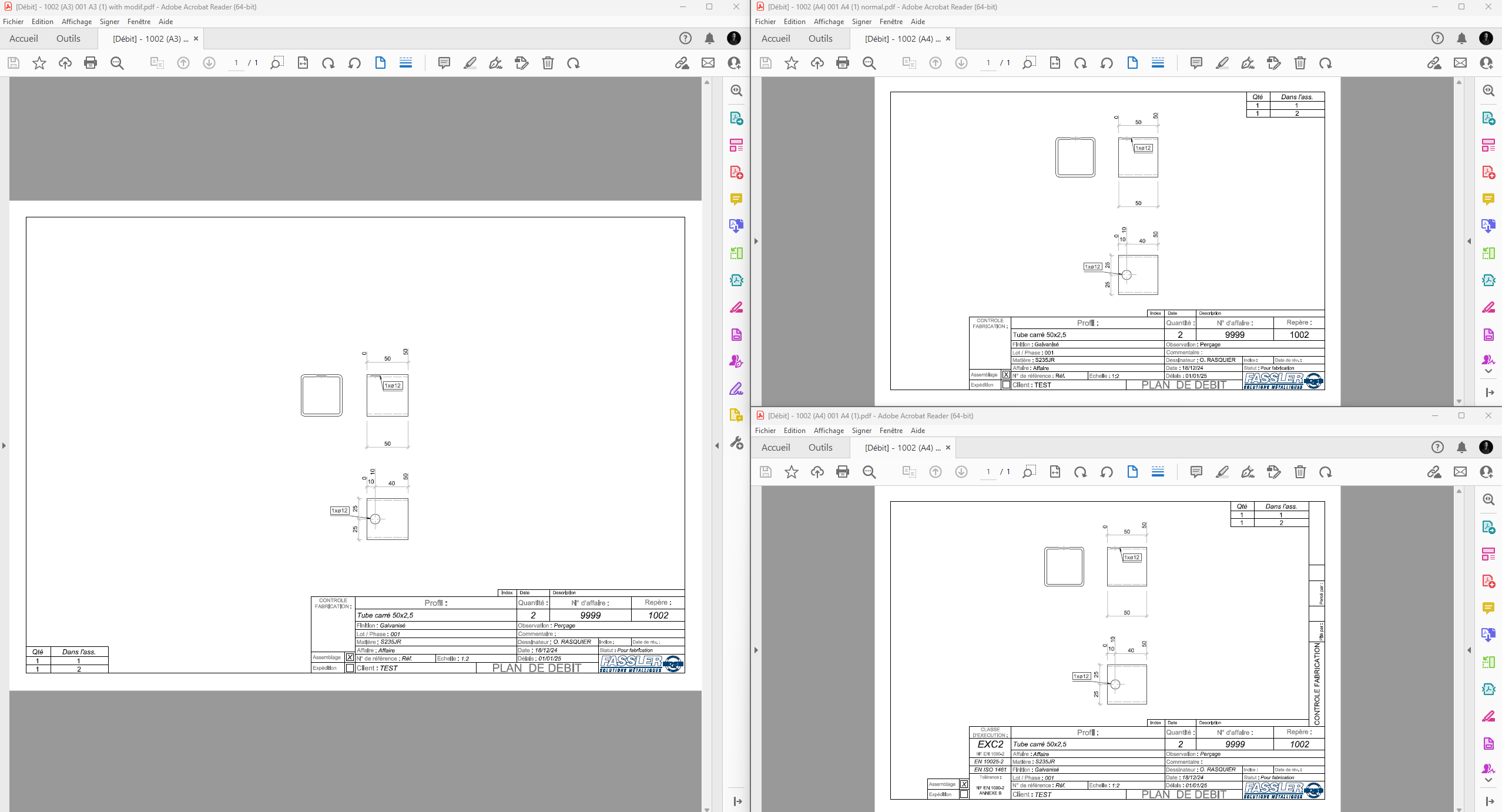The height and width of the screenshot is (812, 1502).
Task: Send the file by email from the left A3 window
Action: click(708, 63)
